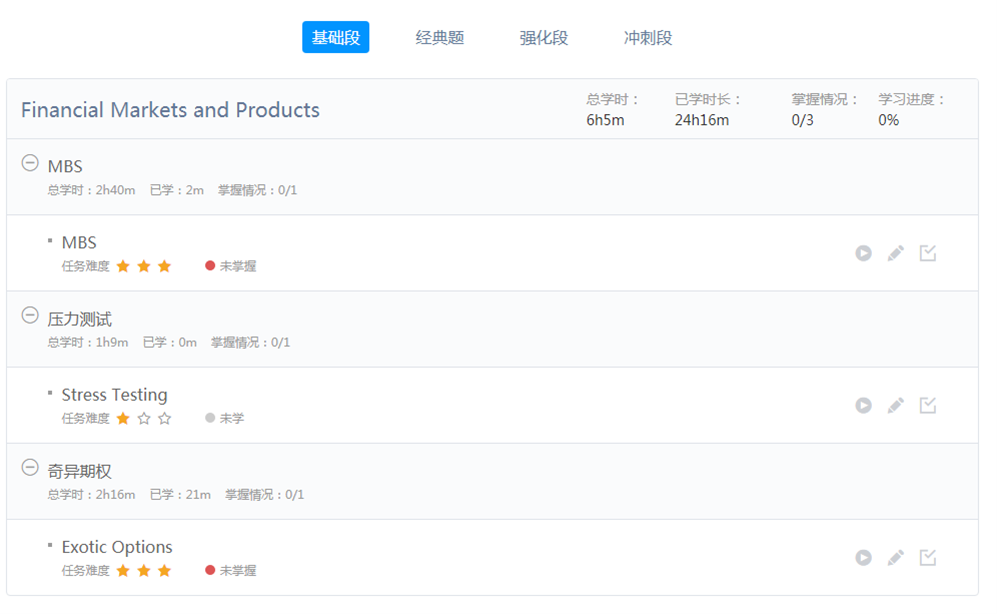Switch to the 强化段 tab
The height and width of the screenshot is (614, 997).
click(544, 38)
